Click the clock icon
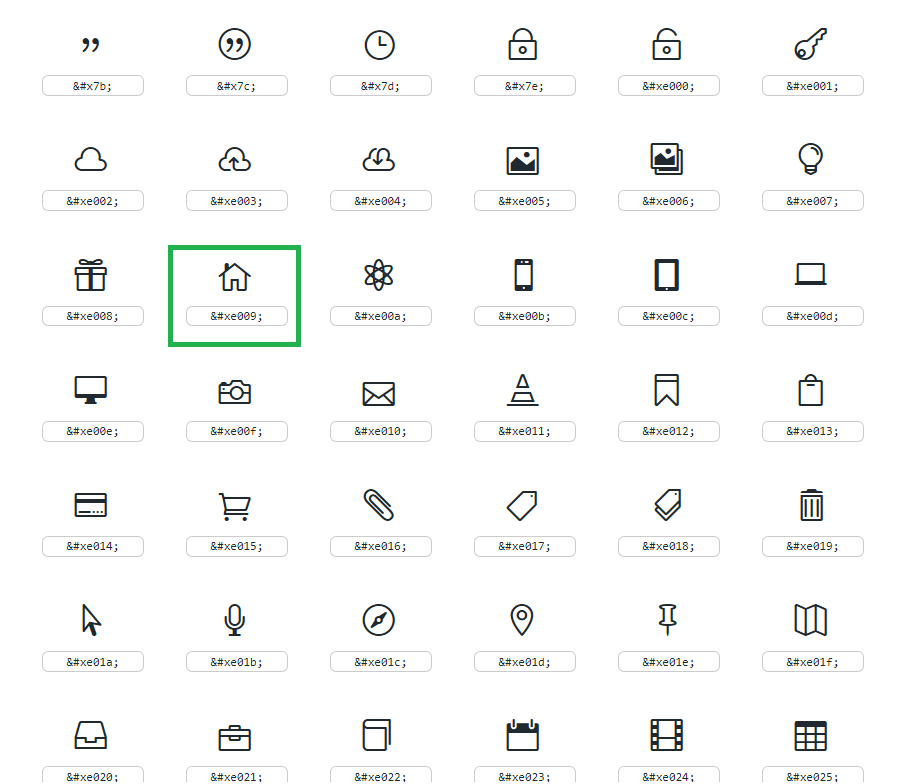This screenshot has width=912, height=784. 379,45
